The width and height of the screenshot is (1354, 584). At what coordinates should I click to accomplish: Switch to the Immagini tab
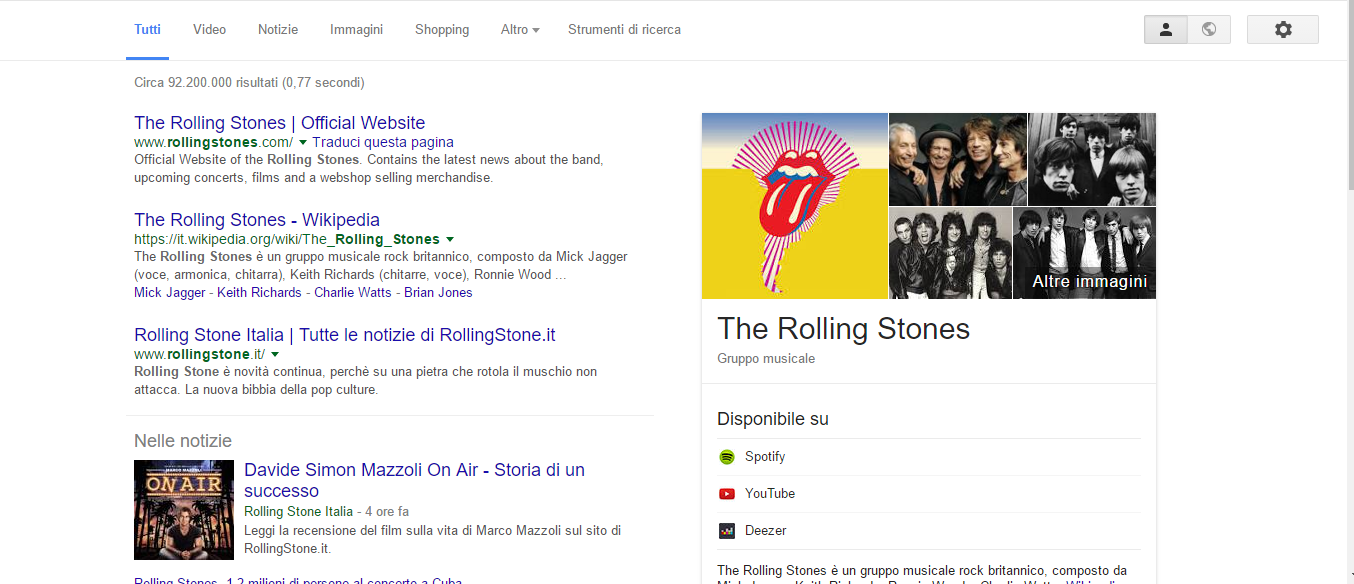357,30
